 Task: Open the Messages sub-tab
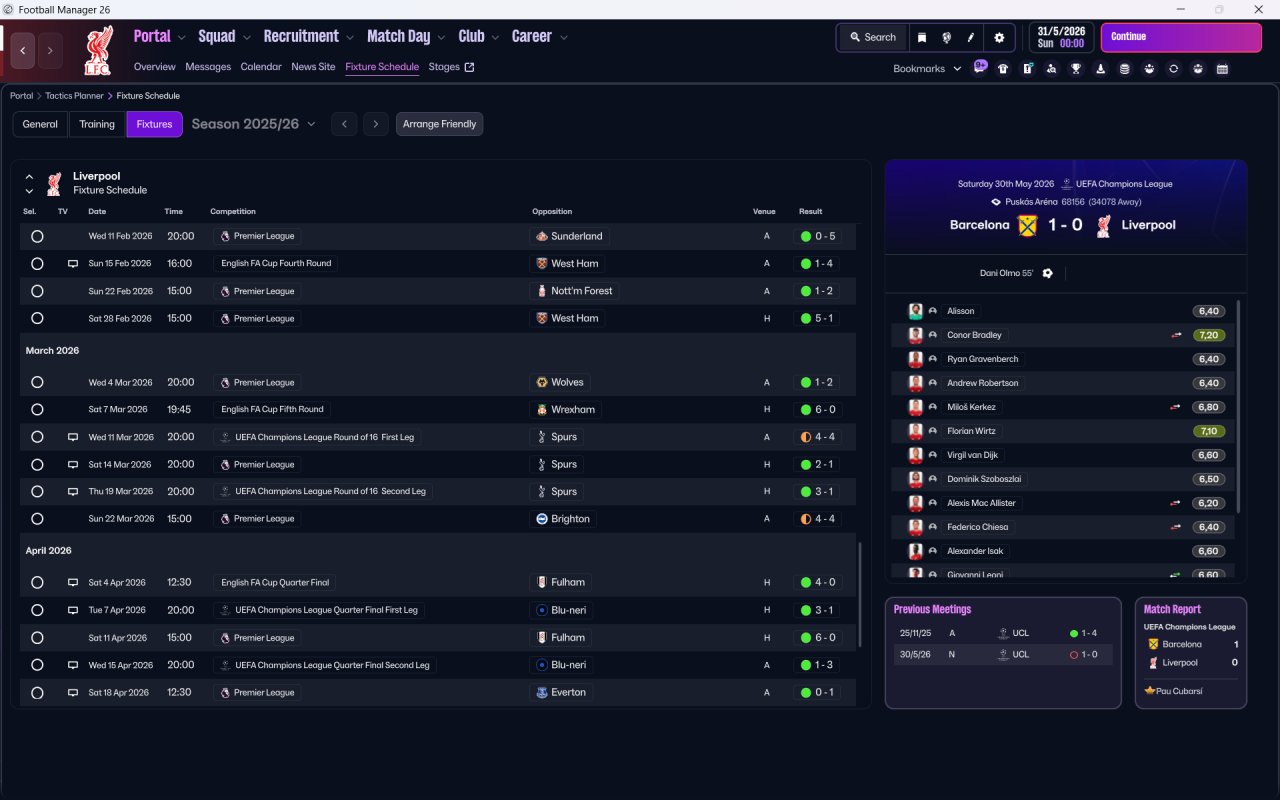208,67
